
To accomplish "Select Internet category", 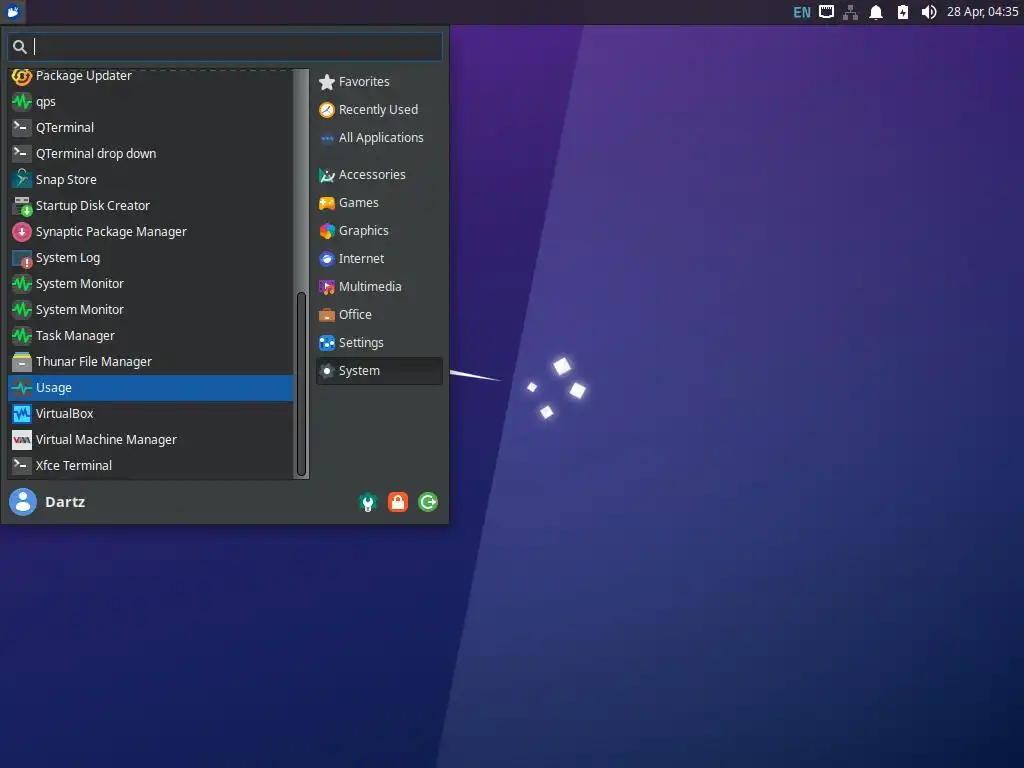I will pyautogui.click(x=379, y=259).
